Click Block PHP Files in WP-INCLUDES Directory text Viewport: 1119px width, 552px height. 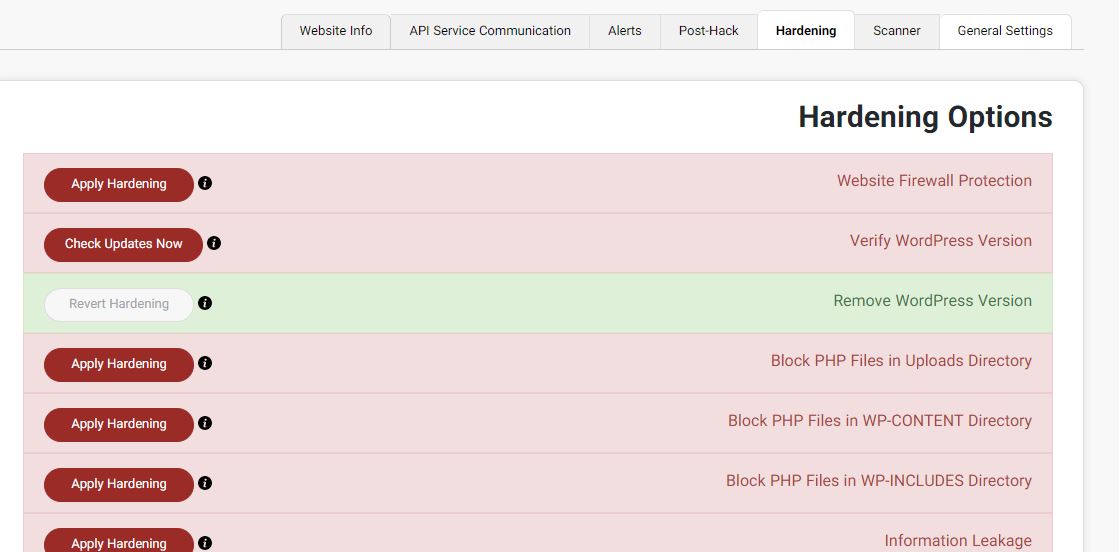(879, 481)
